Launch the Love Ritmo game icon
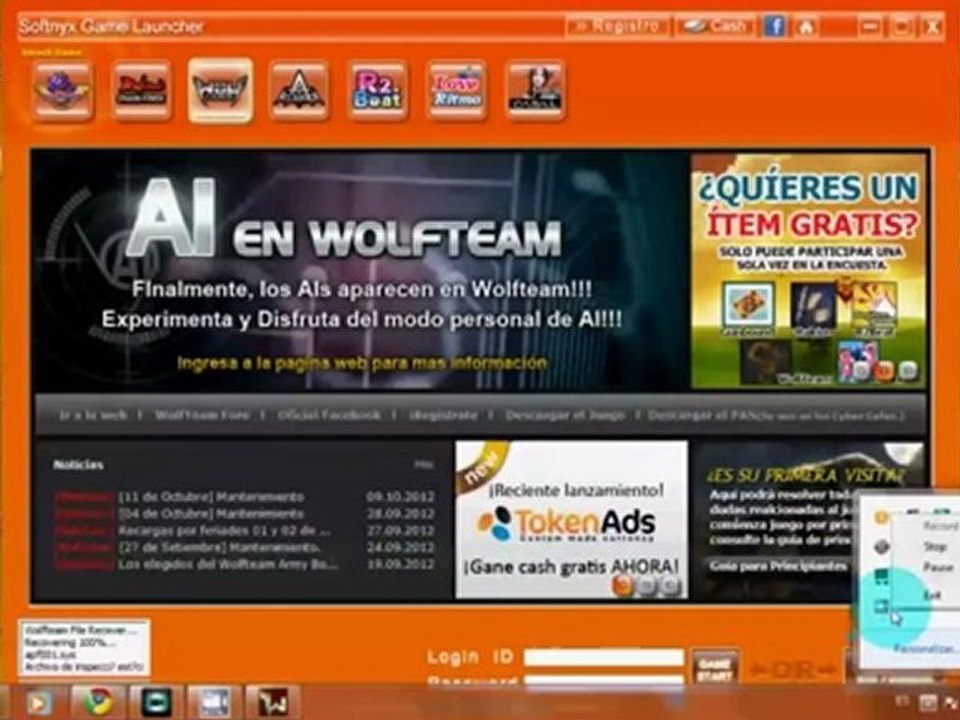The width and height of the screenshot is (960, 720). click(x=456, y=90)
